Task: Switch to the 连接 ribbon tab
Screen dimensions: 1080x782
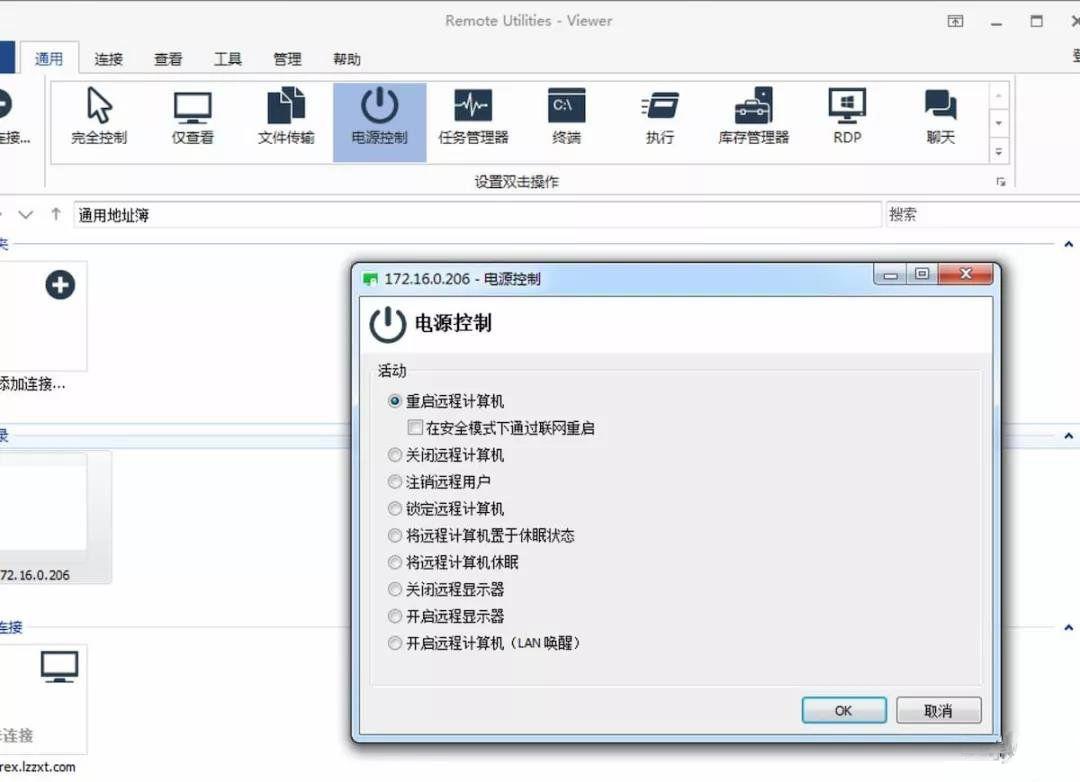Action: [108, 59]
